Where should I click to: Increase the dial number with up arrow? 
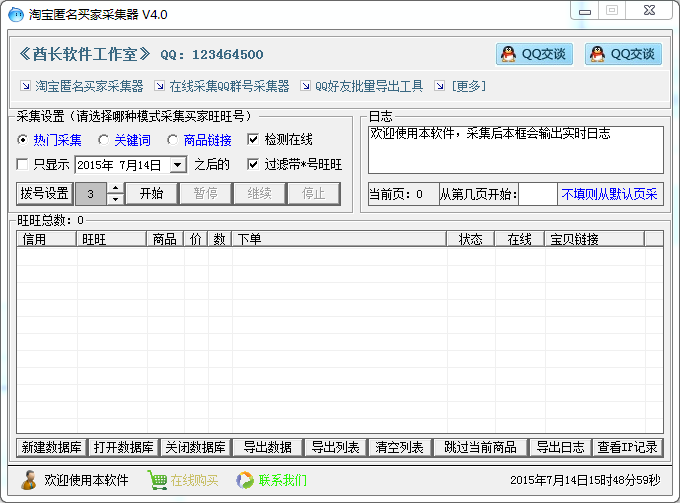point(116,188)
